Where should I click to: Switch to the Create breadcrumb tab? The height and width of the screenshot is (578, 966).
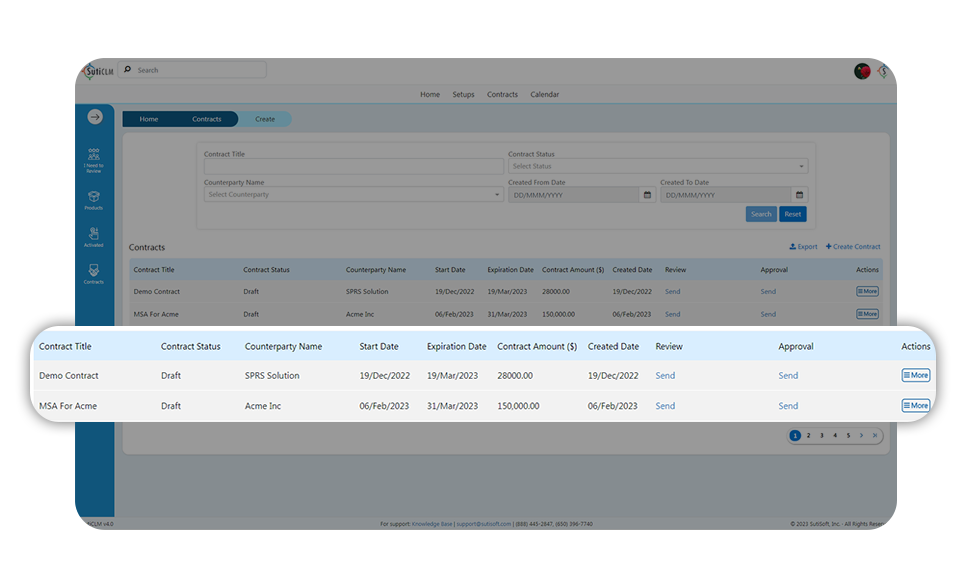[265, 119]
